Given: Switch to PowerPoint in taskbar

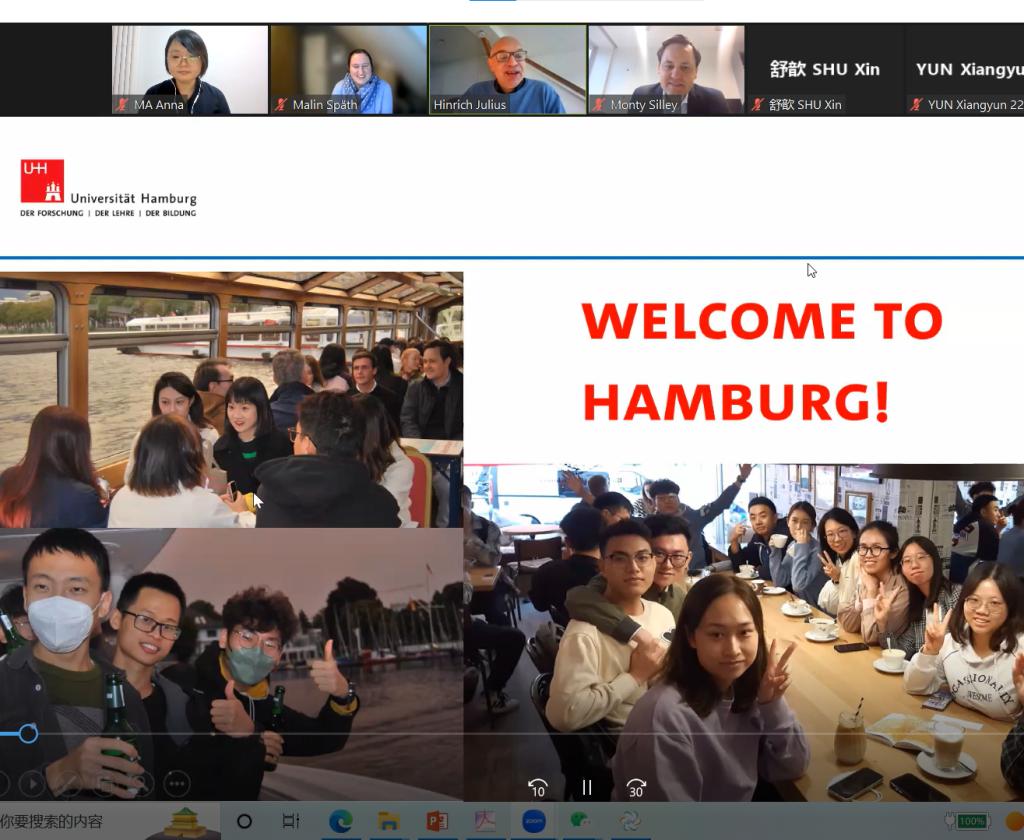Looking at the screenshot, I should [x=437, y=821].
